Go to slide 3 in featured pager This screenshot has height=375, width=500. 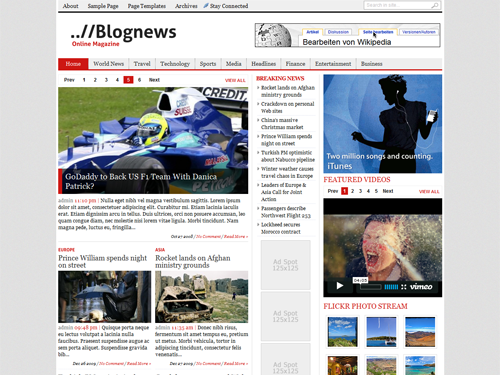pyautogui.click(x=106, y=80)
